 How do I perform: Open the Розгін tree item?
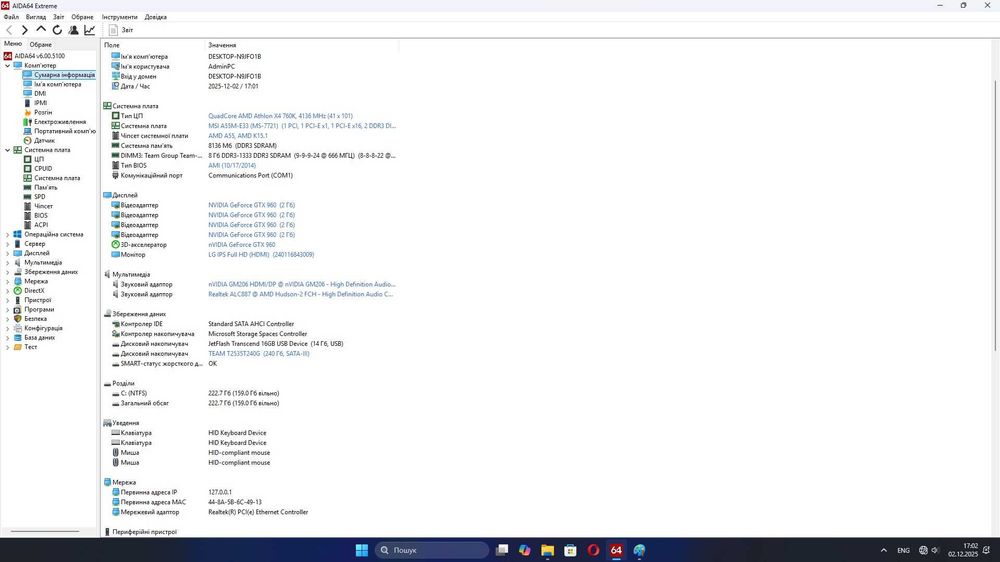pos(43,112)
